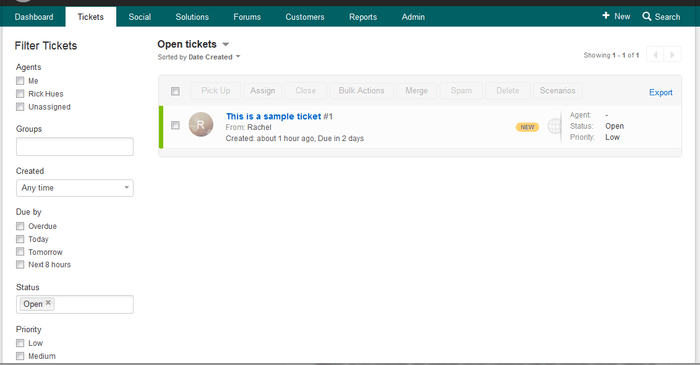The width and height of the screenshot is (700, 365).
Task: Open the Admin tab
Action: (413, 17)
